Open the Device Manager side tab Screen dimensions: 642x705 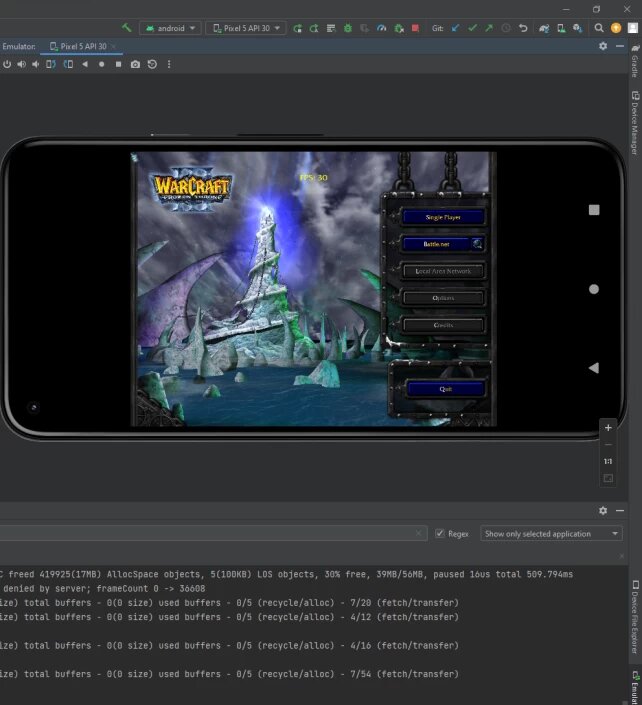[x=635, y=122]
